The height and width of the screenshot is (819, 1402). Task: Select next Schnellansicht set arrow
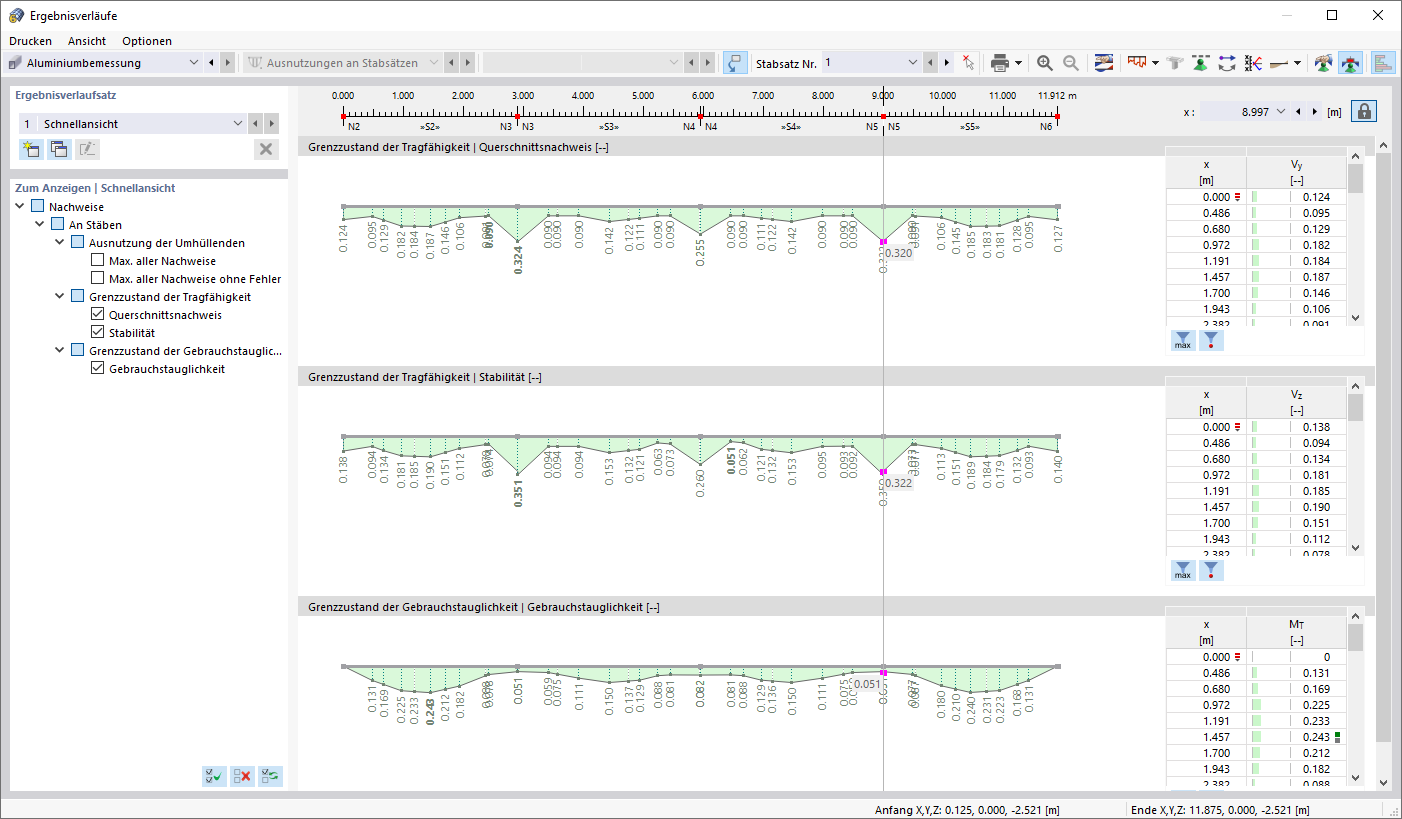pyautogui.click(x=271, y=124)
